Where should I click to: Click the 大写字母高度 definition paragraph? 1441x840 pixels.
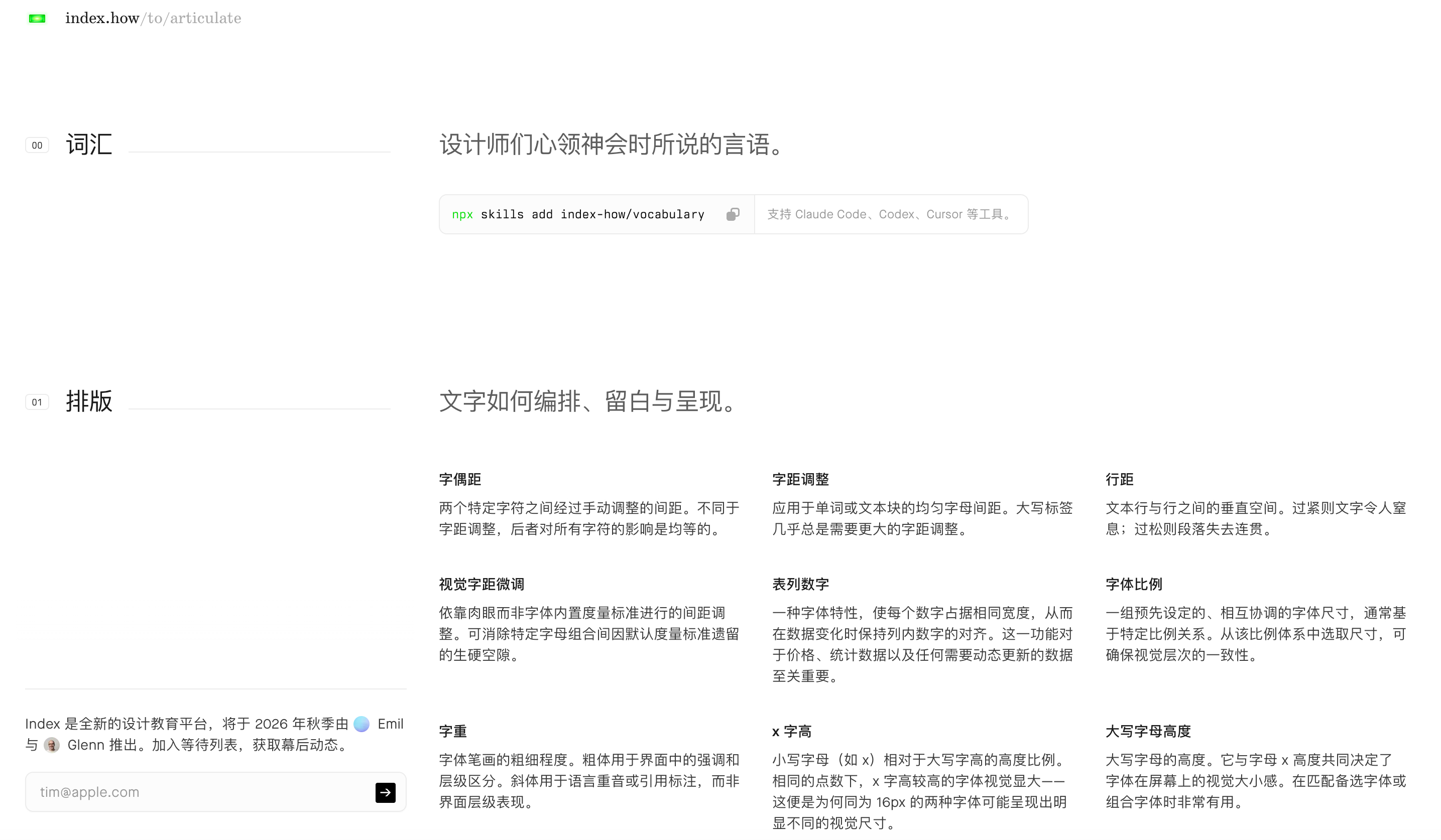pos(1256,781)
